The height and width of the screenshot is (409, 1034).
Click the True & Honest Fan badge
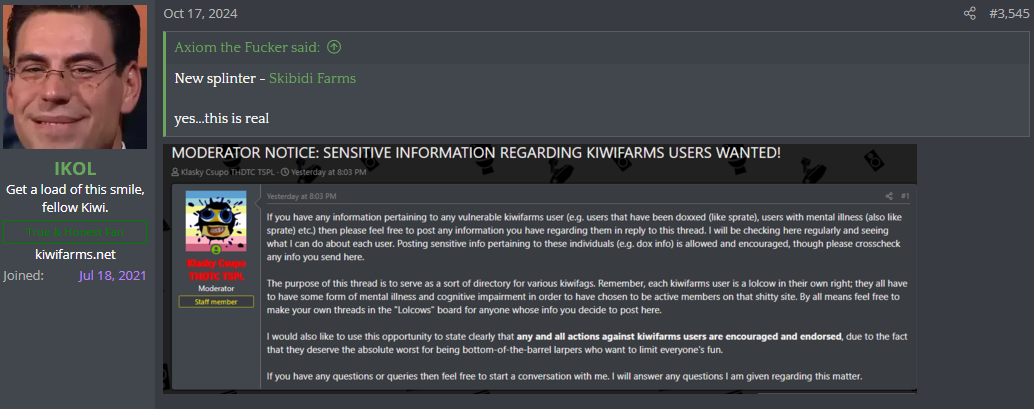75,232
